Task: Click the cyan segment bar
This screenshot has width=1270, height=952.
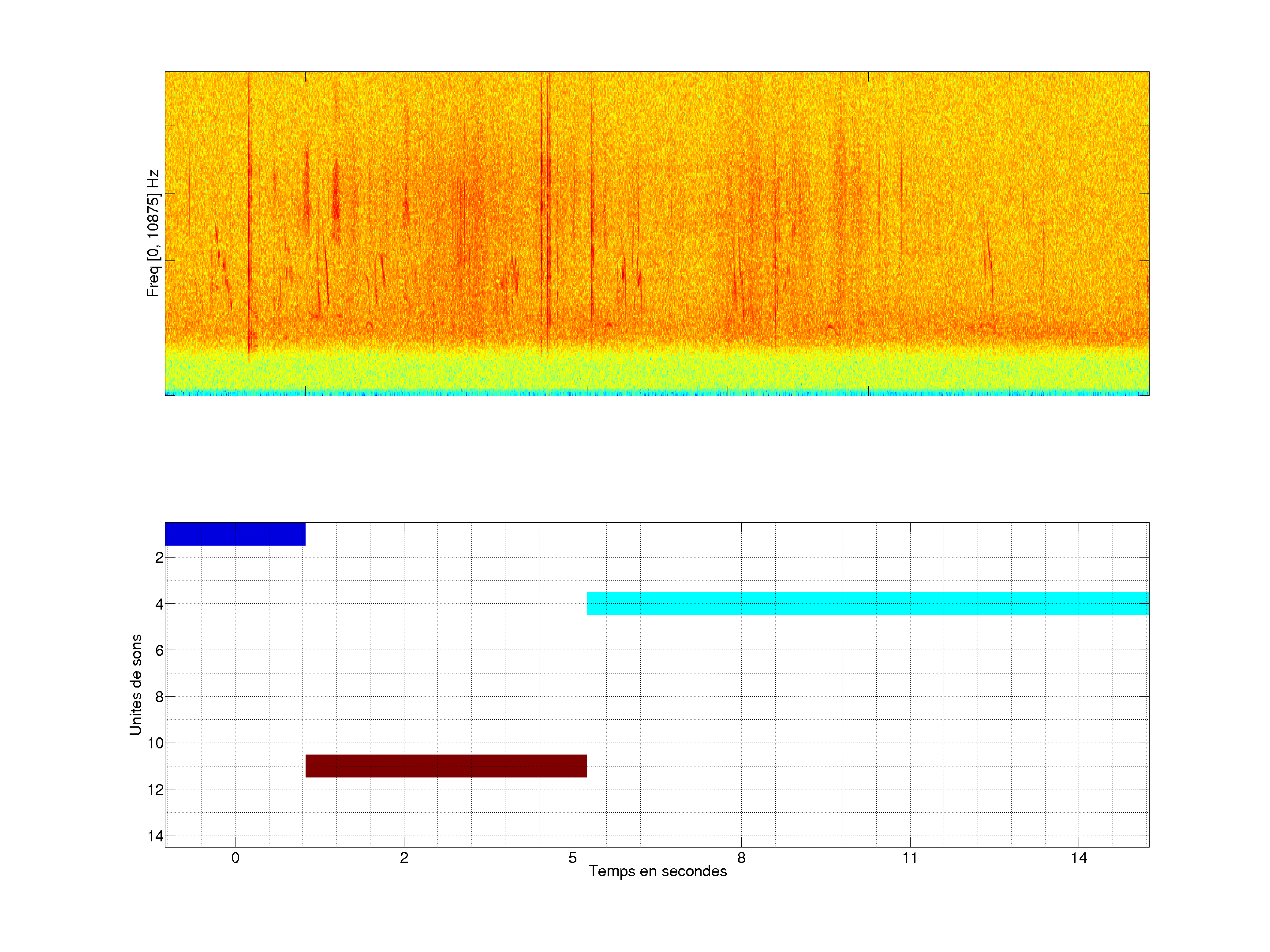Action: pos(867,603)
